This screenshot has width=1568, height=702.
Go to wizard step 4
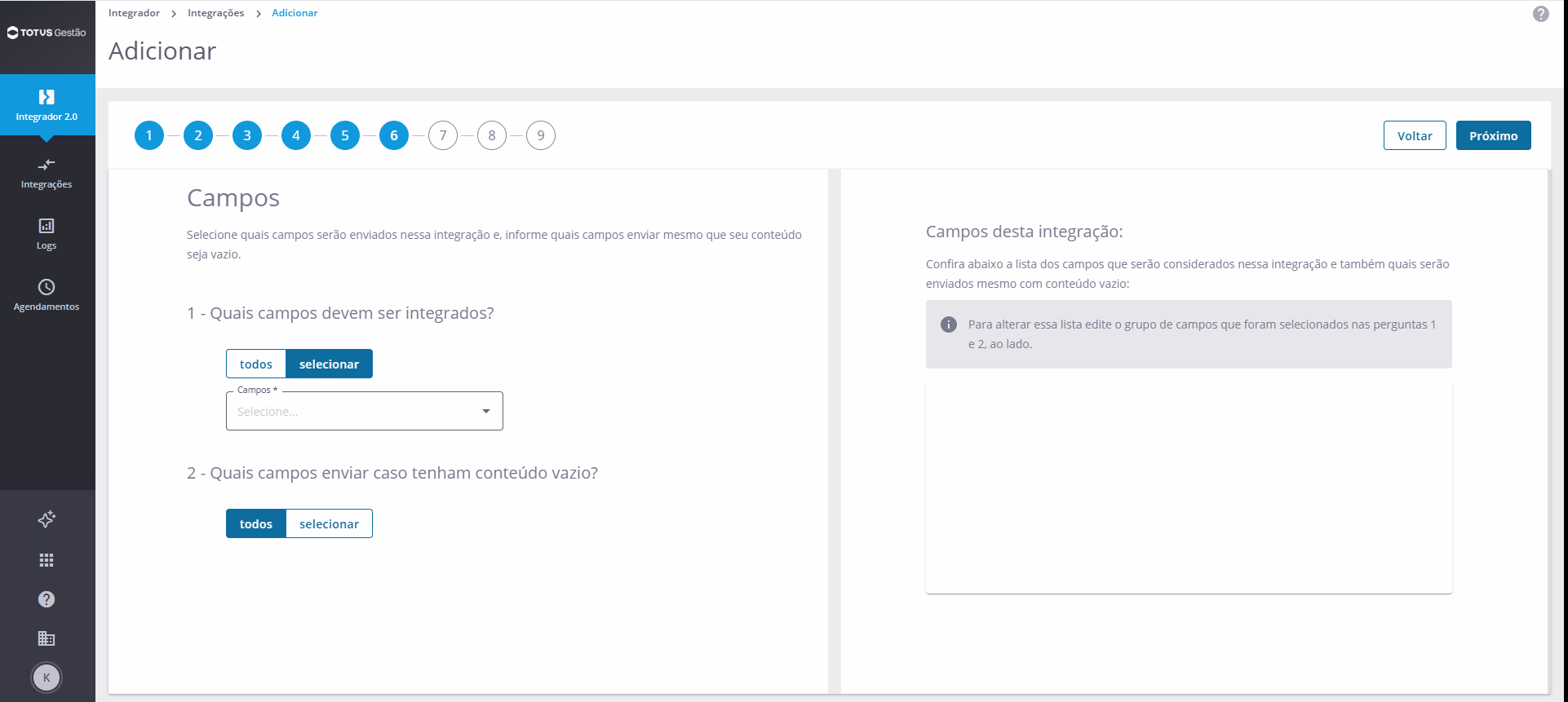pyautogui.click(x=296, y=135)
